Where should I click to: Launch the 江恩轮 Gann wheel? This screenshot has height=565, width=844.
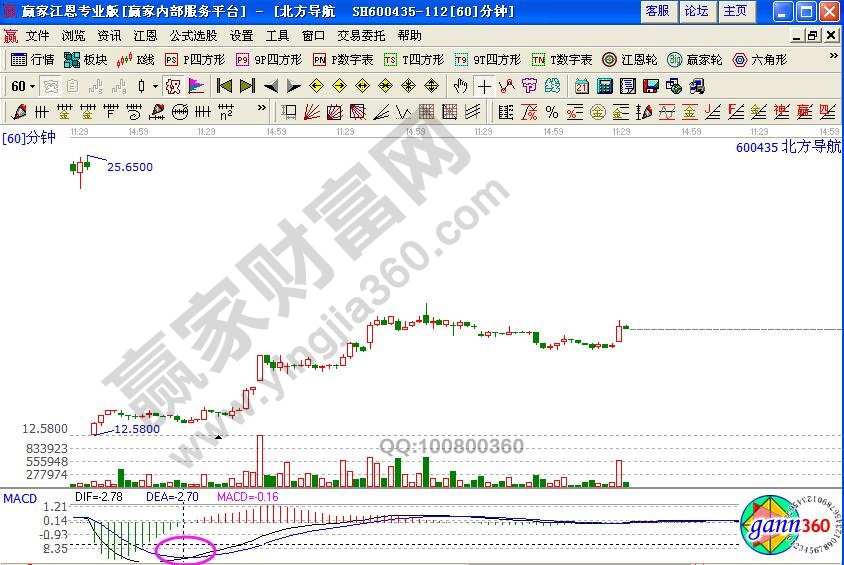coord(630,60)
